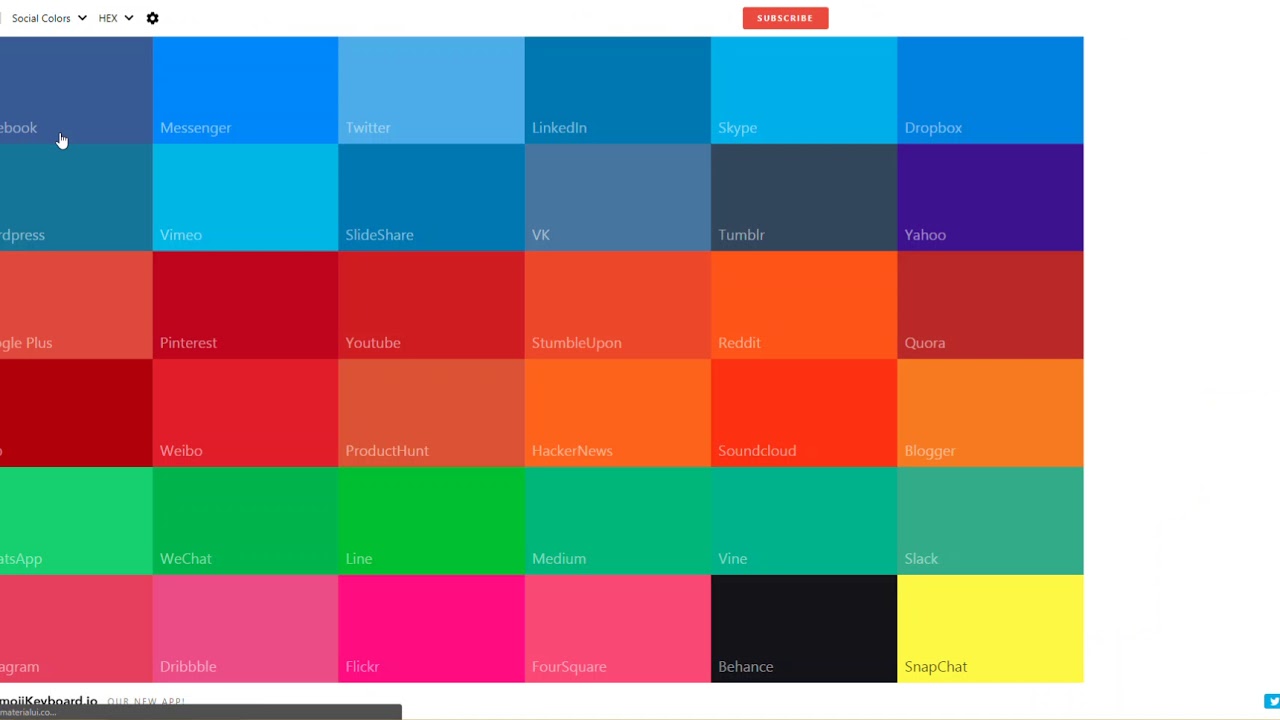Select the Dribbble pink swatch
This screenshot has width=1280, height=720.
(x=245, y=629)
